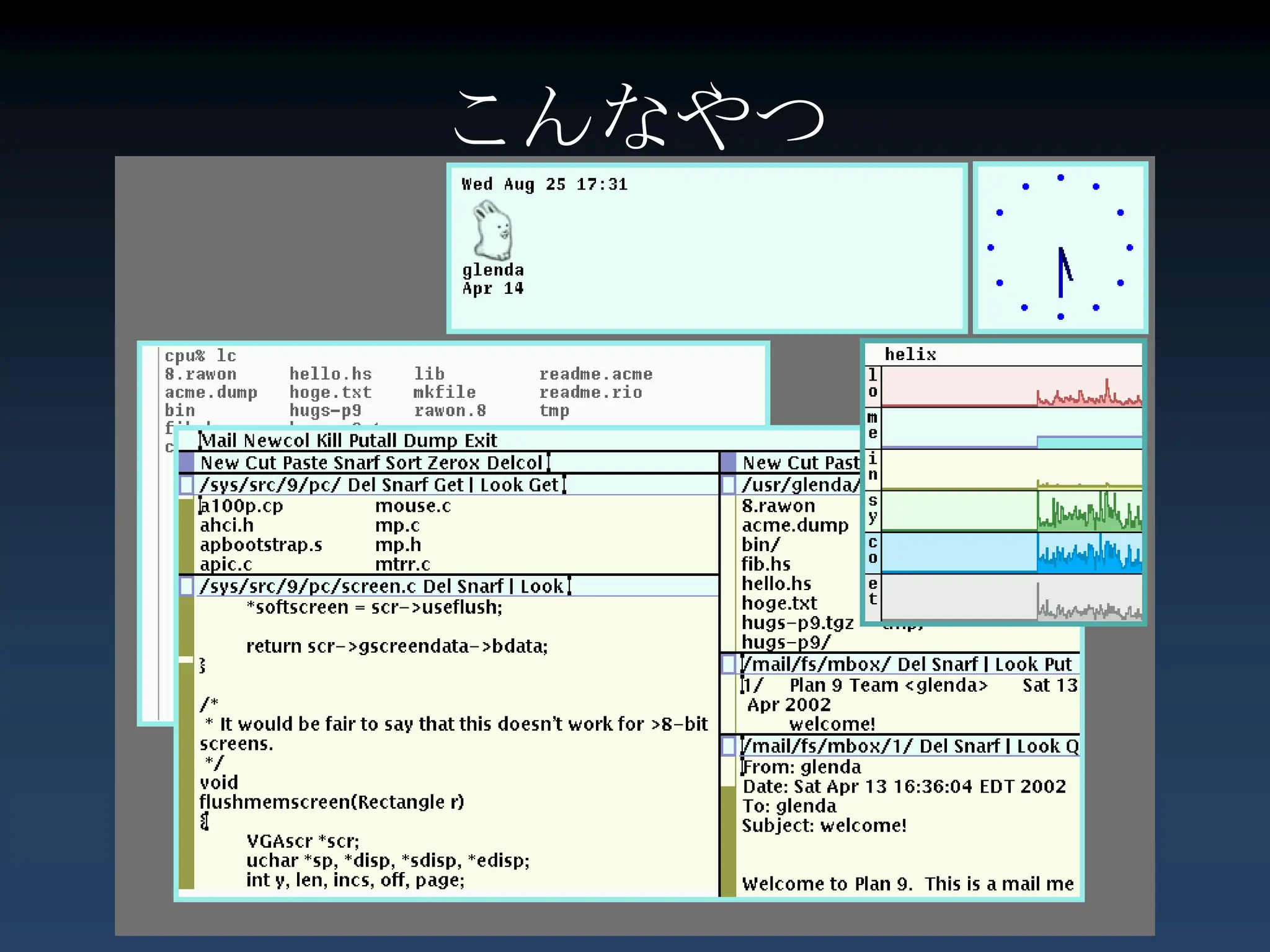Open the hugs-p9/ directory entry

[786, 642]
